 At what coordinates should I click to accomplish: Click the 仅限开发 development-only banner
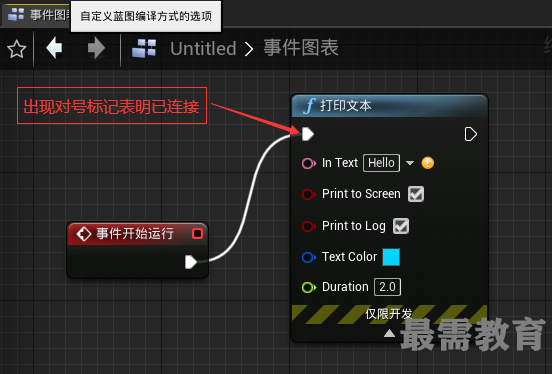[x=389, y=314]
